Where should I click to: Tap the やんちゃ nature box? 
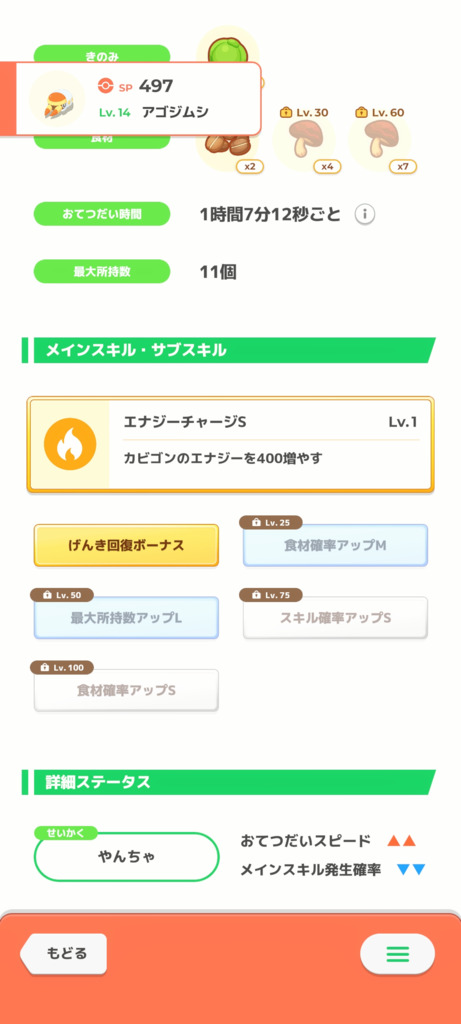point(126,856)
